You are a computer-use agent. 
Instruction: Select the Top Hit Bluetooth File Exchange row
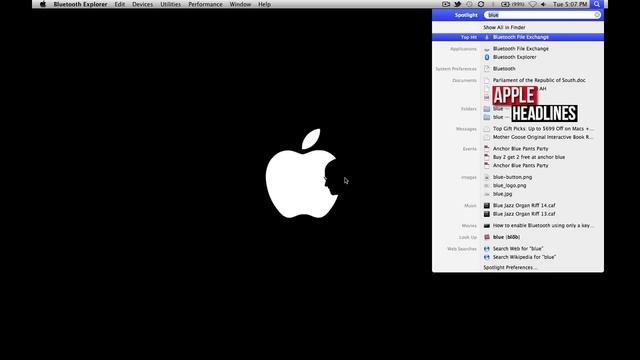[518, 37]
